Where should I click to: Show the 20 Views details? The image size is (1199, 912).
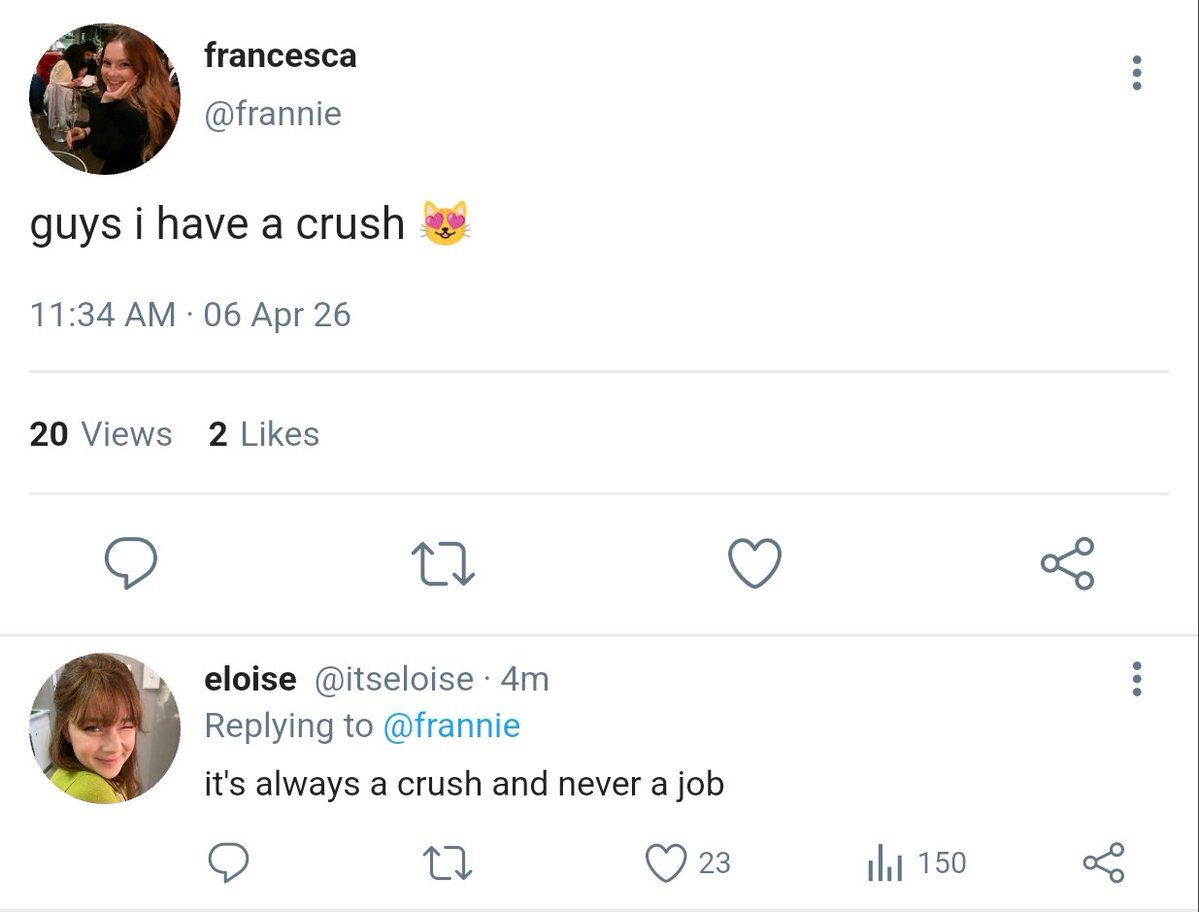[x=101, y=434]
